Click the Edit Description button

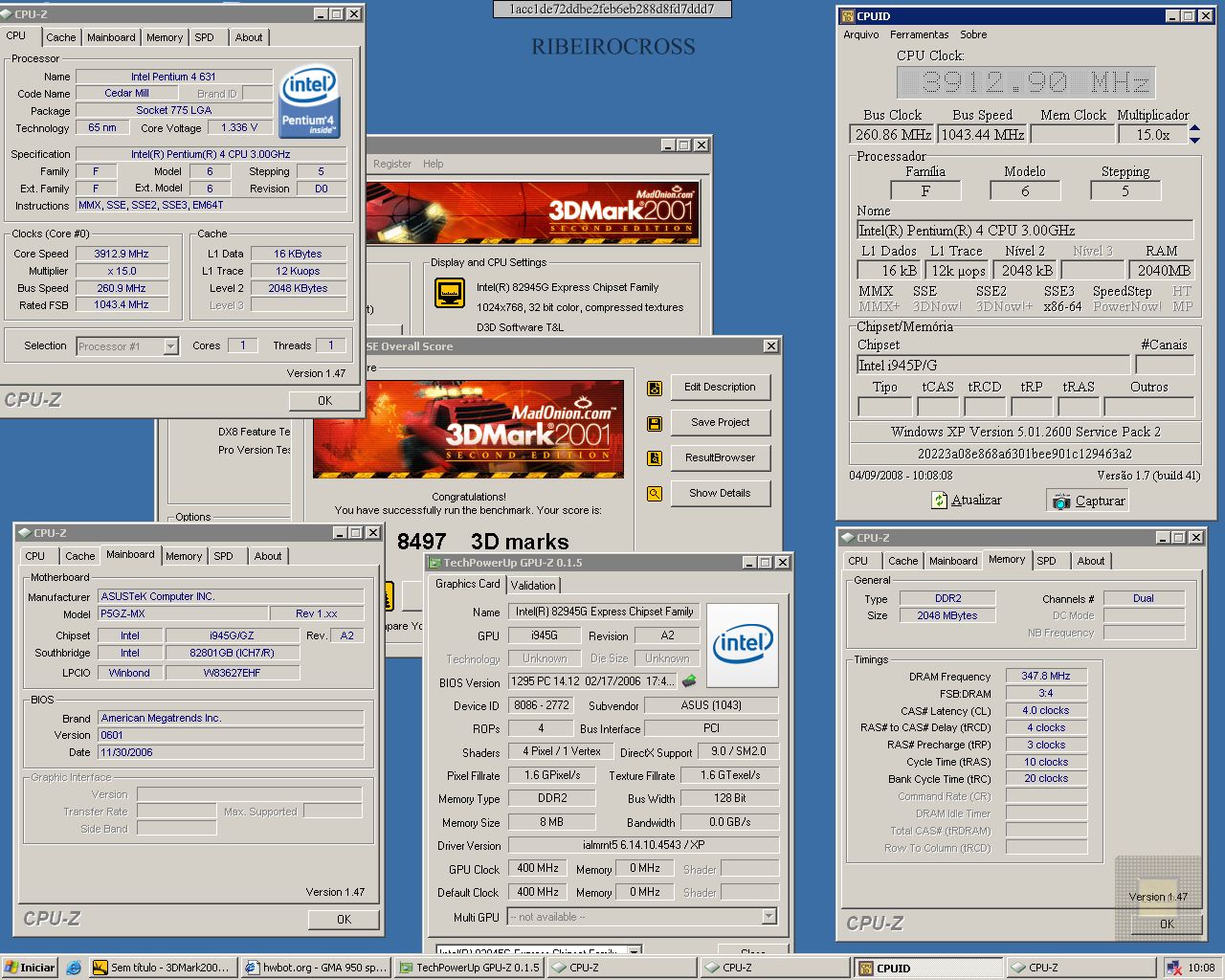pos(720,388)
